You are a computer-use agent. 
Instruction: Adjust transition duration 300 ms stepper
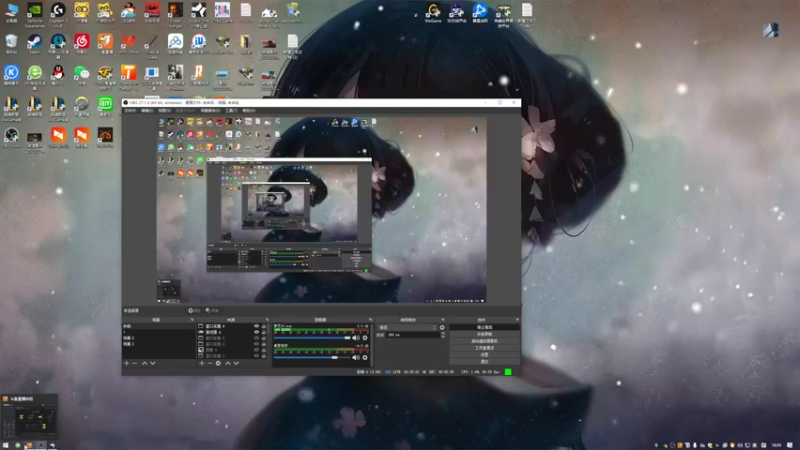click(442, 335)
